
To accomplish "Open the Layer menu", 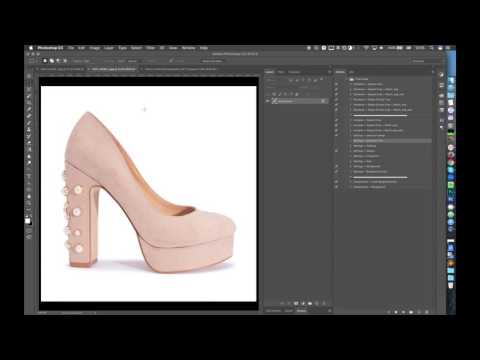I will [109, 48].
